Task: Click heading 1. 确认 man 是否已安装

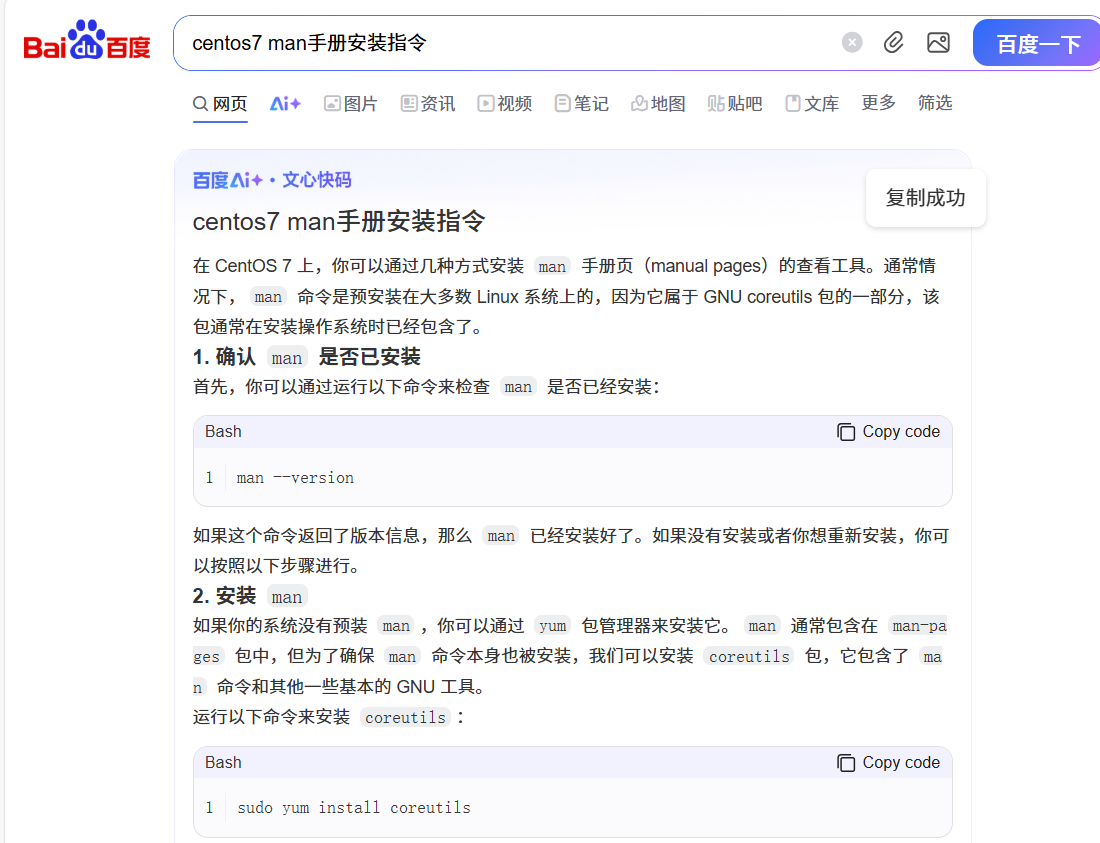Action: click(x=307, y=357)
